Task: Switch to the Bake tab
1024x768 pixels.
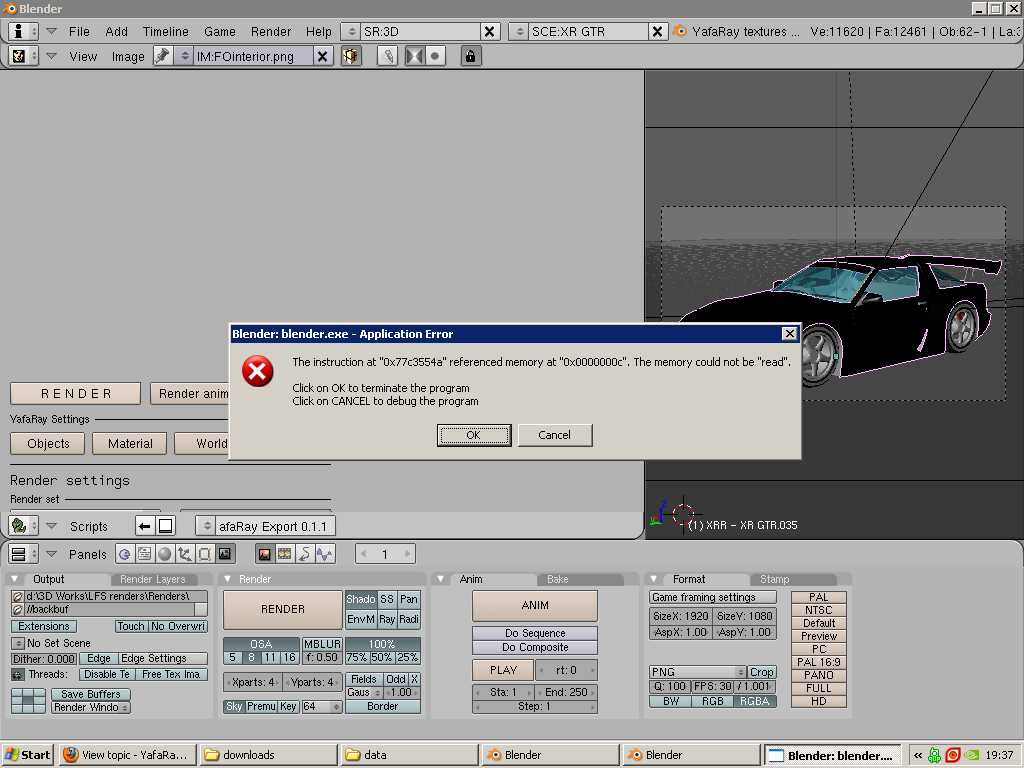Action: (x=558, y=579)
